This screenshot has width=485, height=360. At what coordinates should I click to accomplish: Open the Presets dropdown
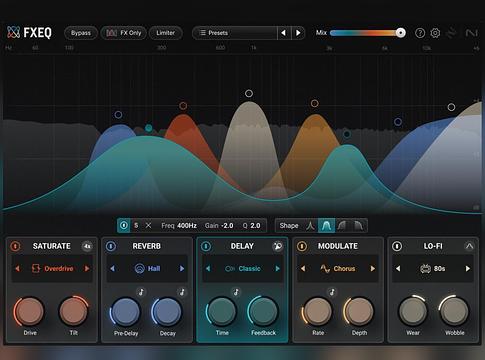[x=235, y=33]
